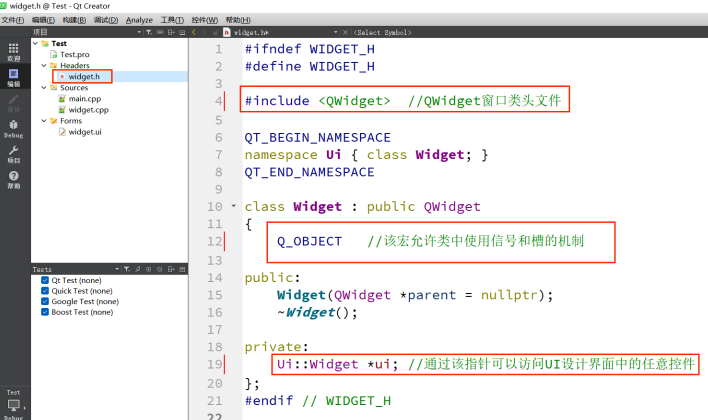Select widget.h in the project tree
Image resolution: width=708 pixels, height=420 pixels.
pos(84,76)
